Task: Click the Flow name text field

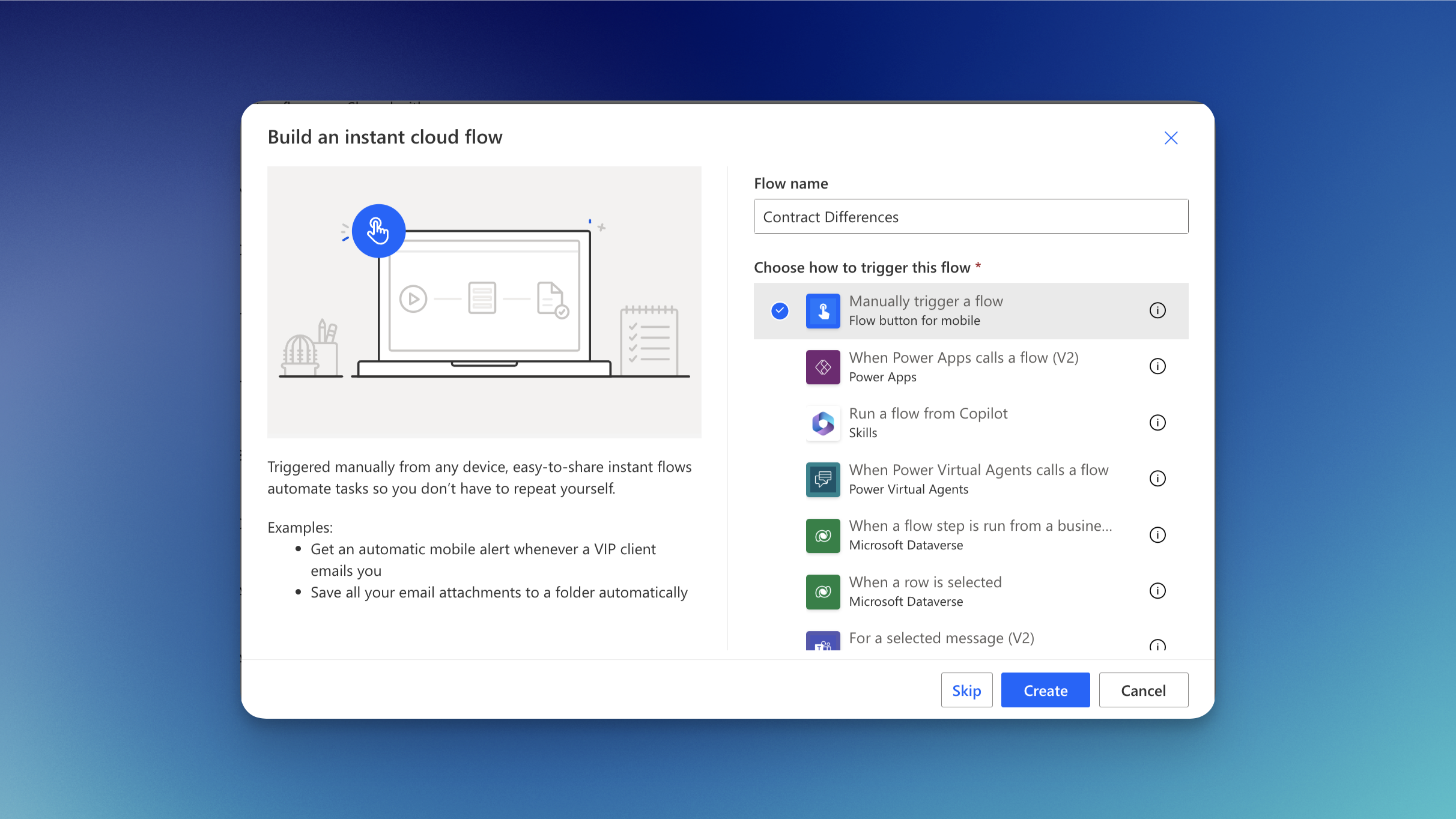Action: 971,217
